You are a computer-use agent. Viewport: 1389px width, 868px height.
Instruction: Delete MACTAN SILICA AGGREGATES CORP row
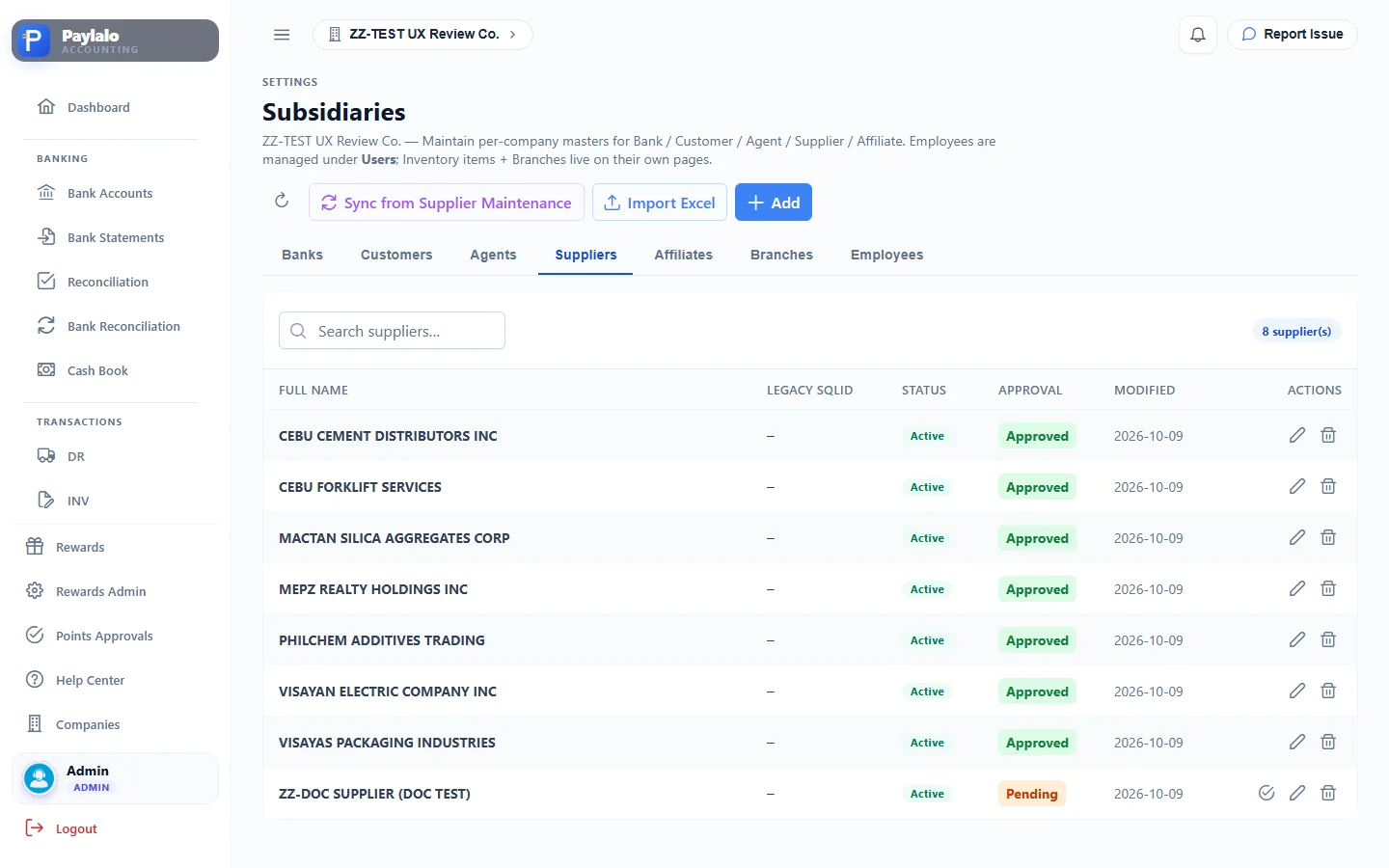[x=1328, y=538]
